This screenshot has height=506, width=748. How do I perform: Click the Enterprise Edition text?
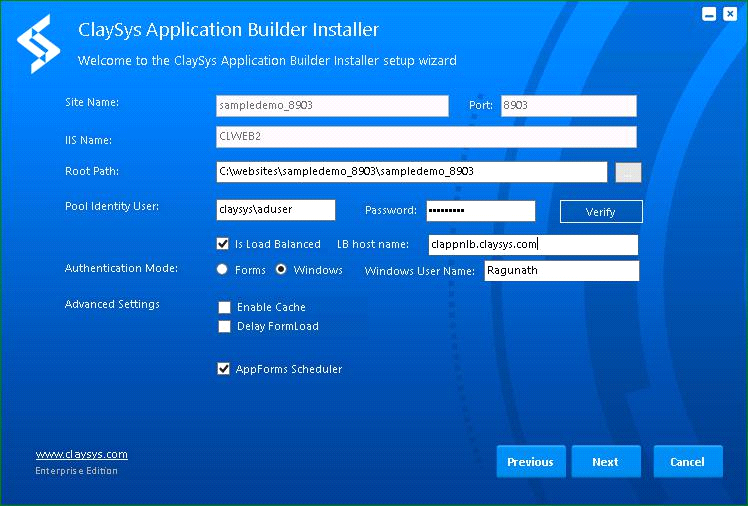(76, 471)
